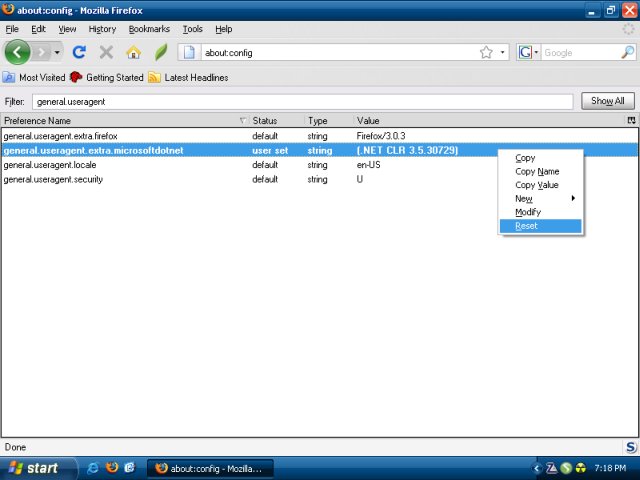The image size is (640, 480).
Task: Open the Bookmarks menu
Action: (x=149, y=29)
